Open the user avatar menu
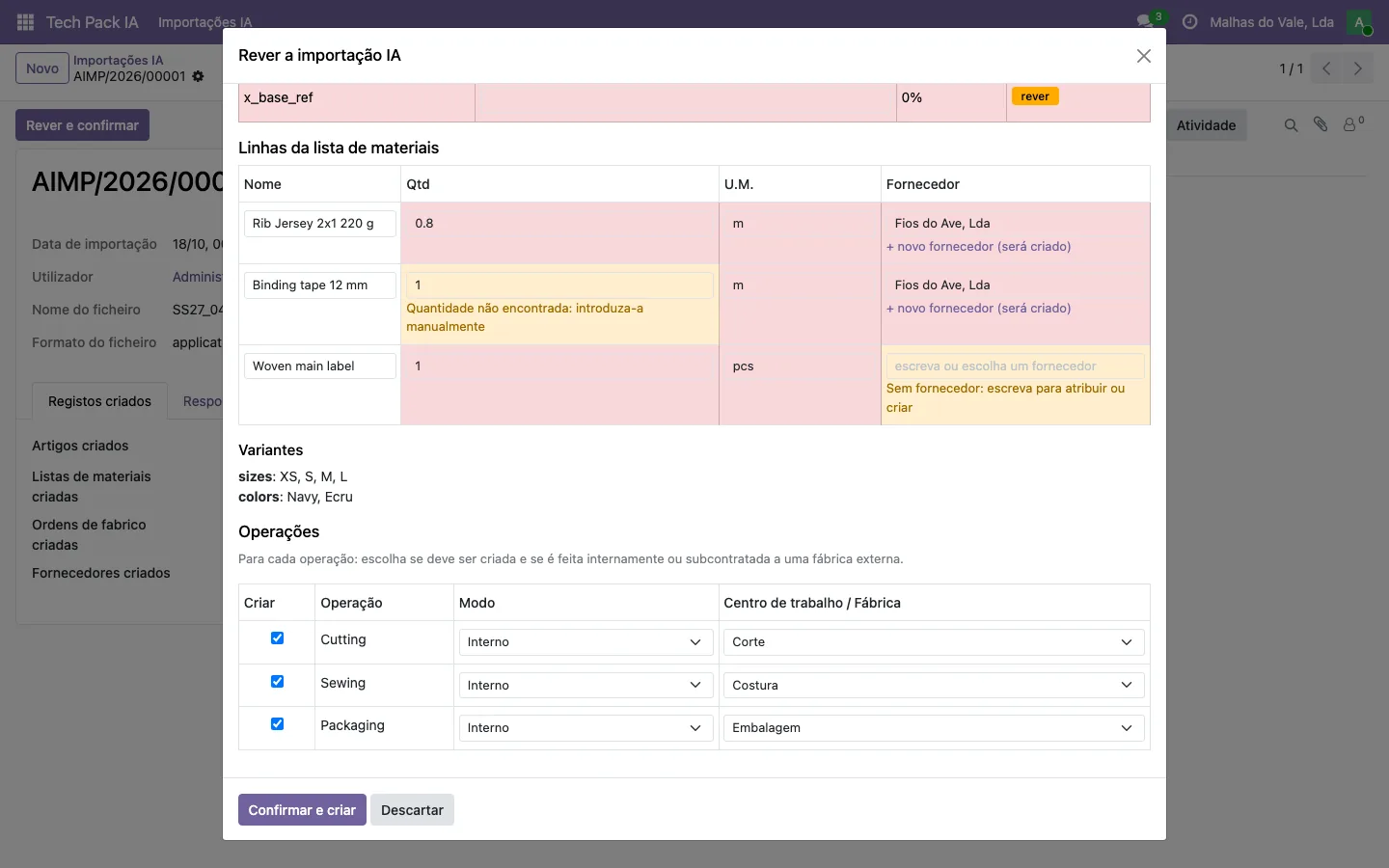This screenshot has height=868, width=1389. click(1359, 22)
